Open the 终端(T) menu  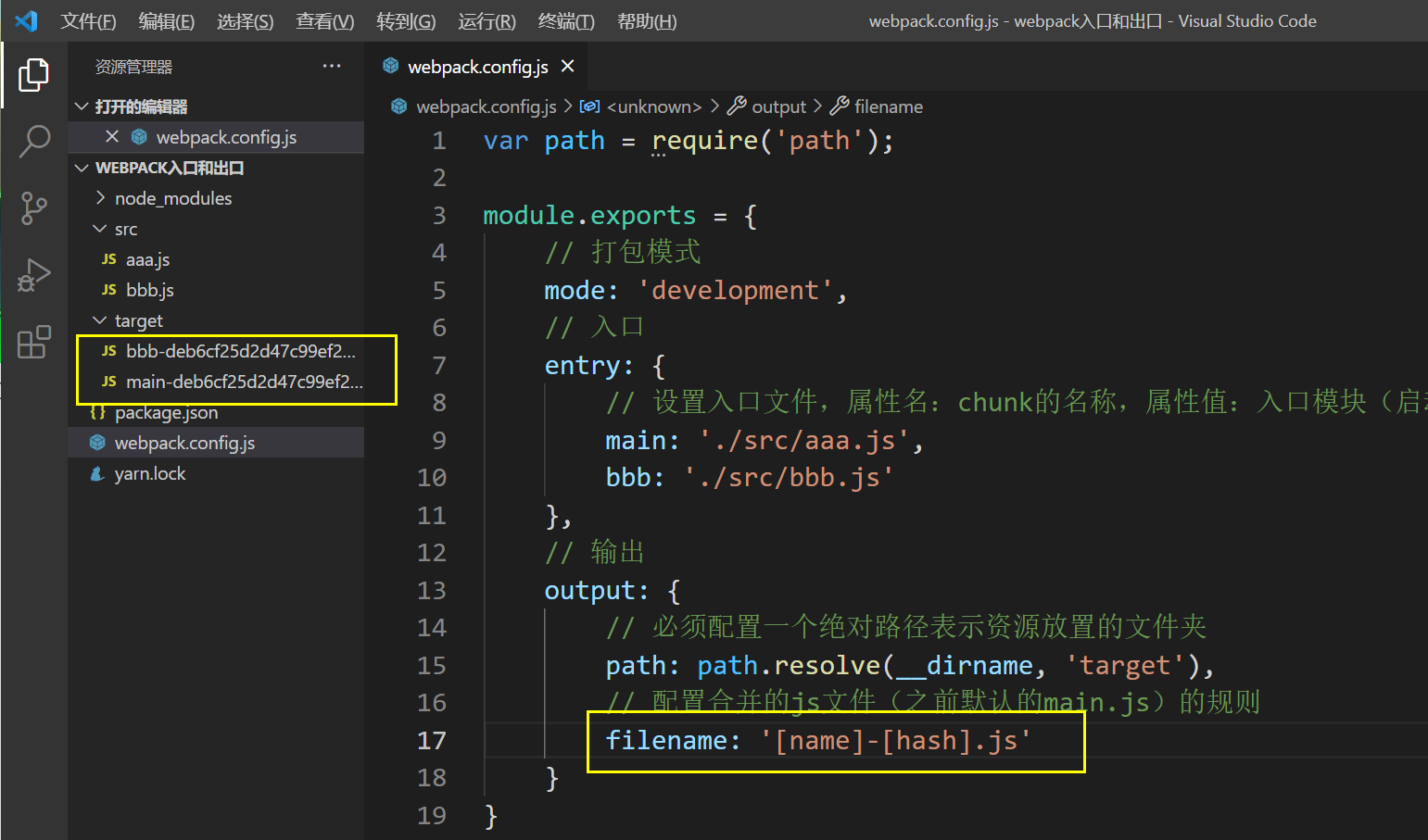566,21
